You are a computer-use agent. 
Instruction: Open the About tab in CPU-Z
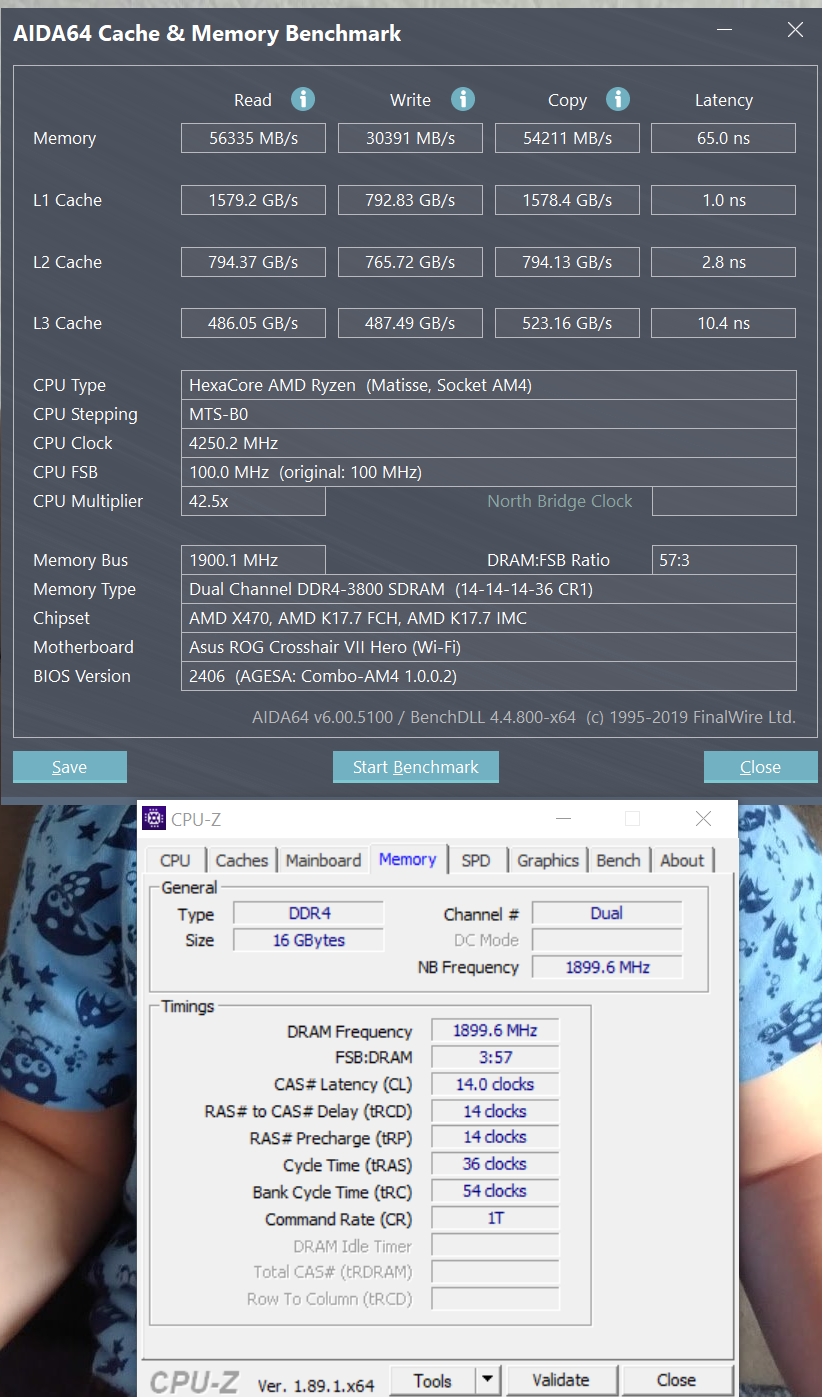pos(682,860)
